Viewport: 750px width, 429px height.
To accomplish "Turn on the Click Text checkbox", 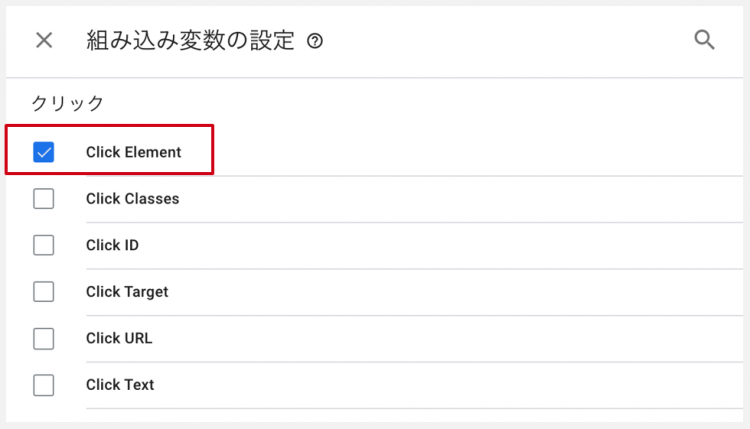I will click(44, 385).
